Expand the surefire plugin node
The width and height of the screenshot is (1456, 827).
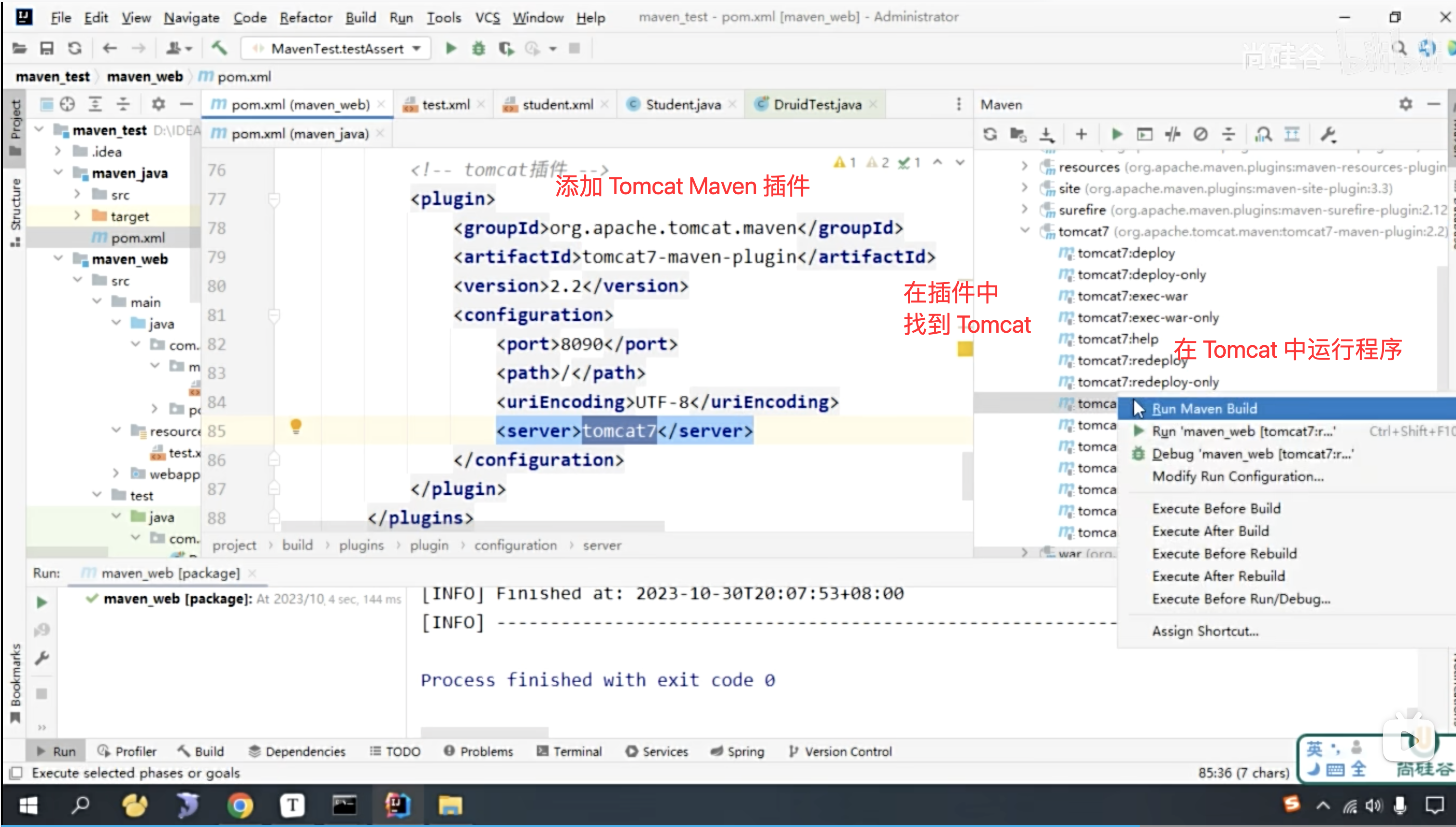1025,210
